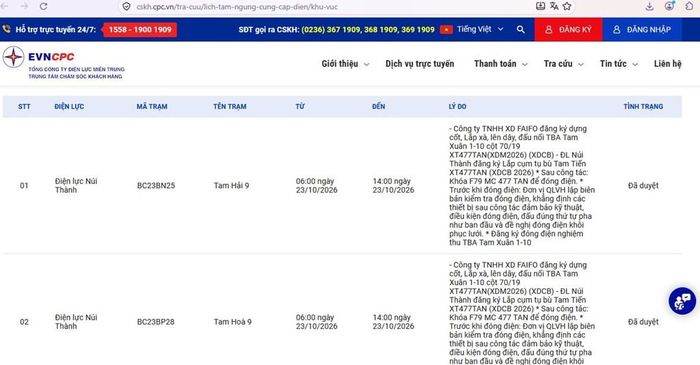Expand the Tin tức menu

(619, 64)
